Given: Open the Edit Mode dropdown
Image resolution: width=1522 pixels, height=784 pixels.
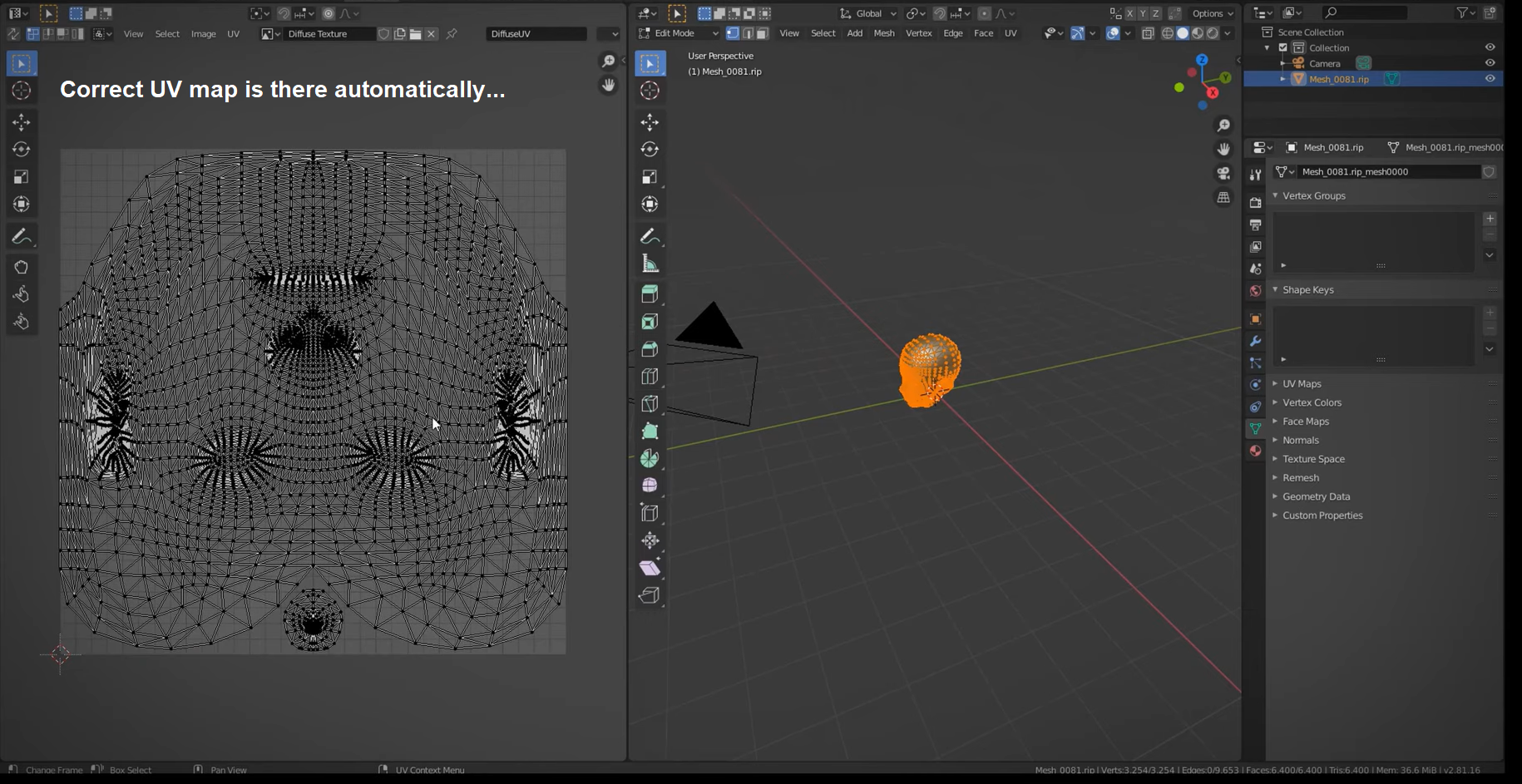Looking at the screenshot, I should [x=678, y=33].
